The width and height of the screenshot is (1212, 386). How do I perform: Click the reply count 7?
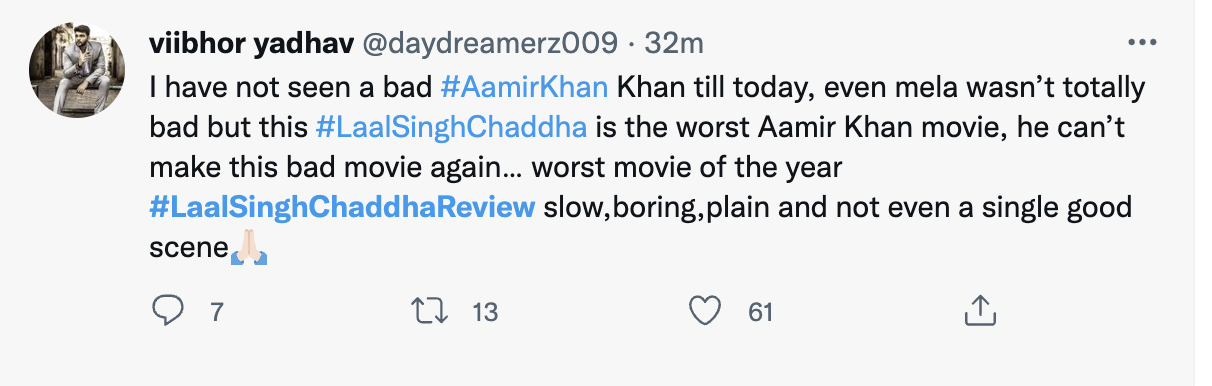coord(215,313)
